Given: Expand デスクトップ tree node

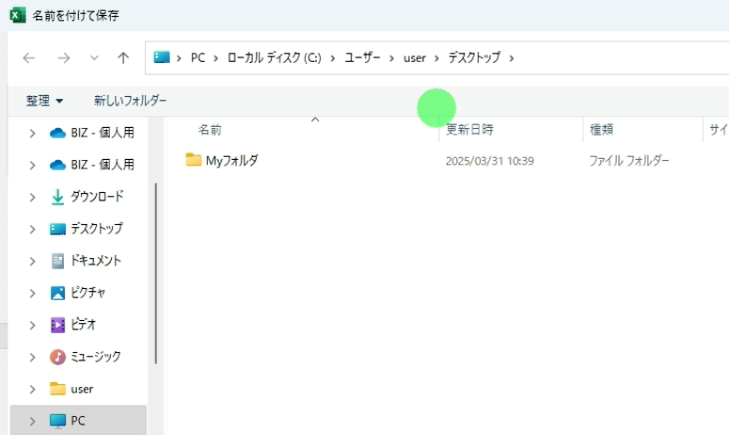Looking at the screenshot, I should click(32, 230).
